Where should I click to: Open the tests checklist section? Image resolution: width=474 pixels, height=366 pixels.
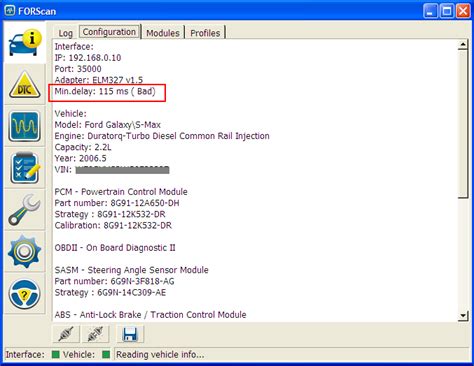pos(25,168)
